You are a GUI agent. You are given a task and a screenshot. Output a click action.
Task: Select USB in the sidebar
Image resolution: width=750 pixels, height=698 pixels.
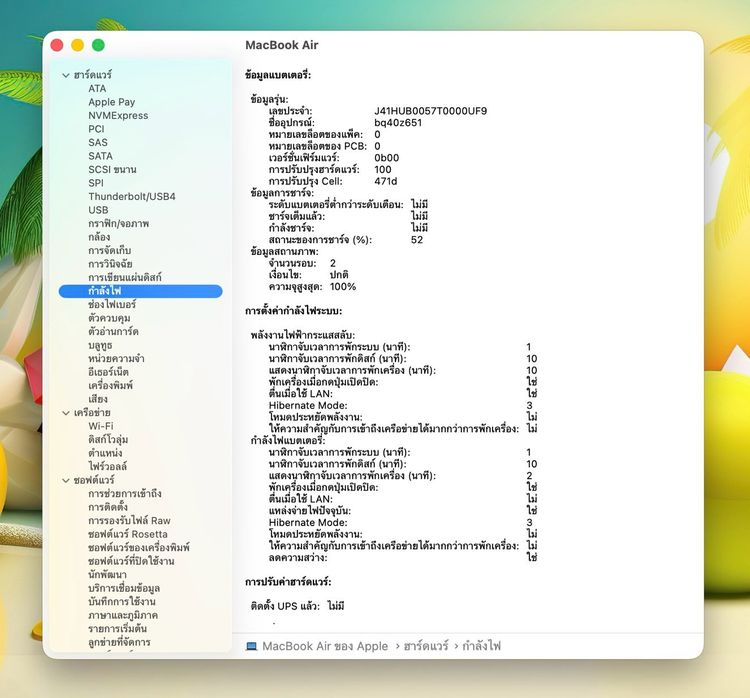pyautogui.click(x=98, y=210)
